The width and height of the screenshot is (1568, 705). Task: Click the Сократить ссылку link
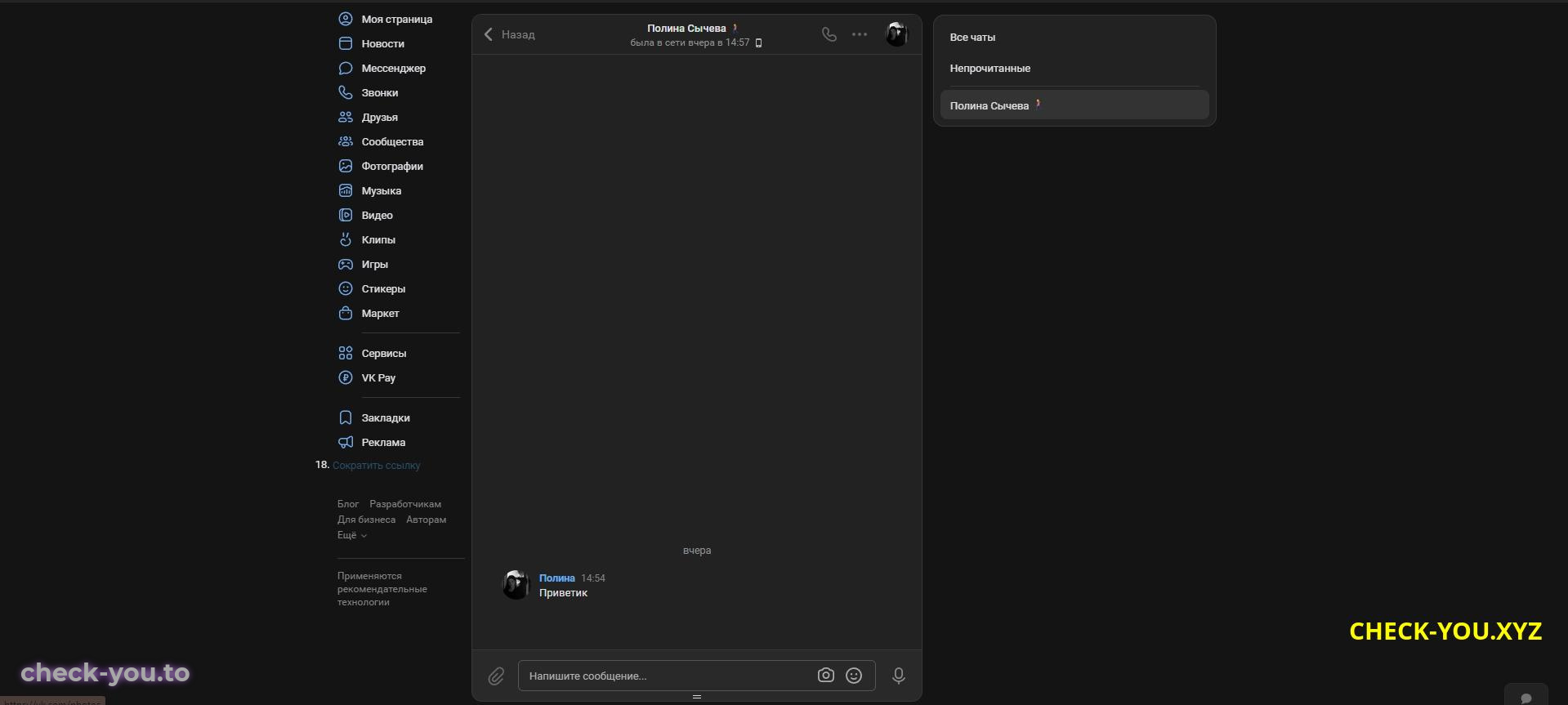click(x=376, y=466)
